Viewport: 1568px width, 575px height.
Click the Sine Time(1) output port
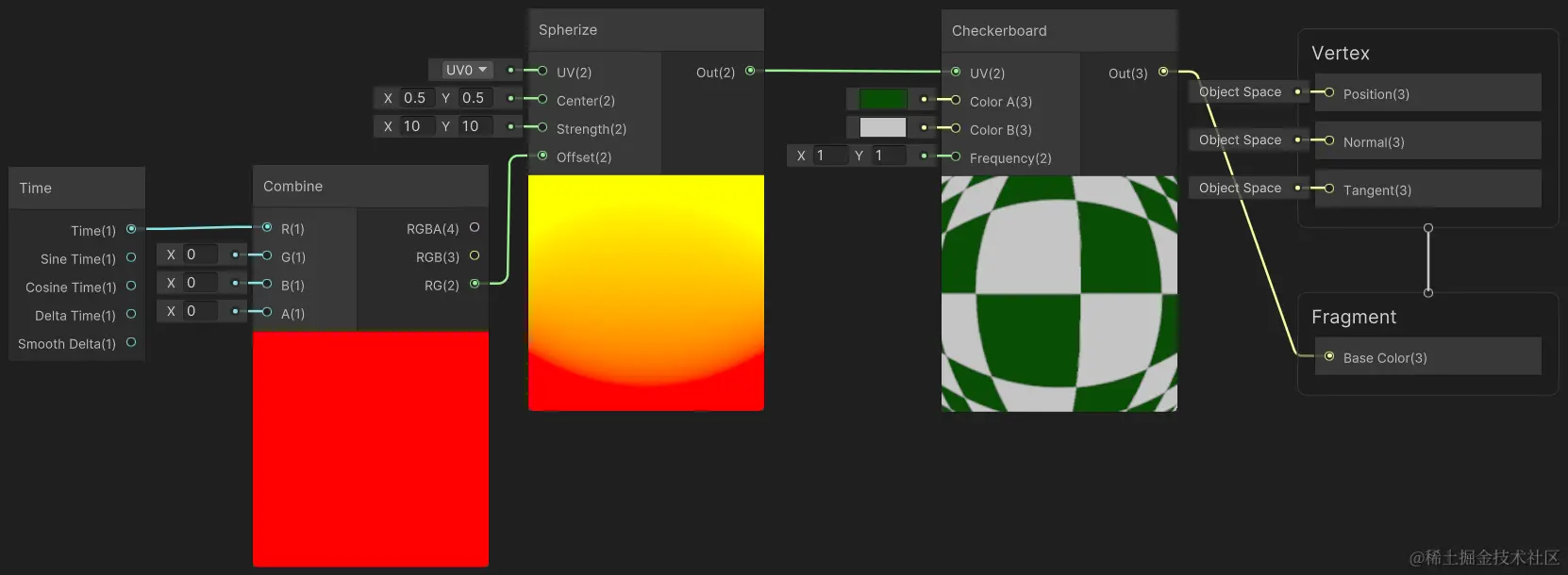[131, 257]
